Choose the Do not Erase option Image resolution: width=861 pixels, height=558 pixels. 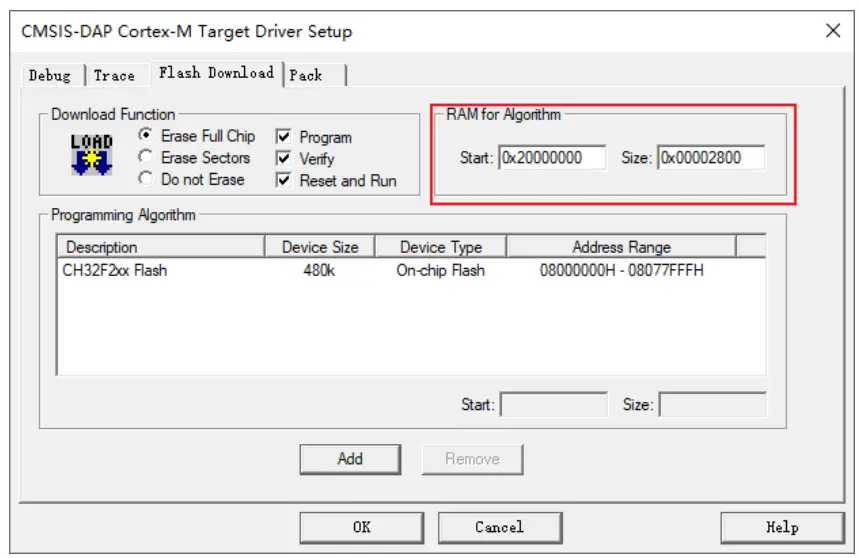pyautogui.click(x=146, y=178)
